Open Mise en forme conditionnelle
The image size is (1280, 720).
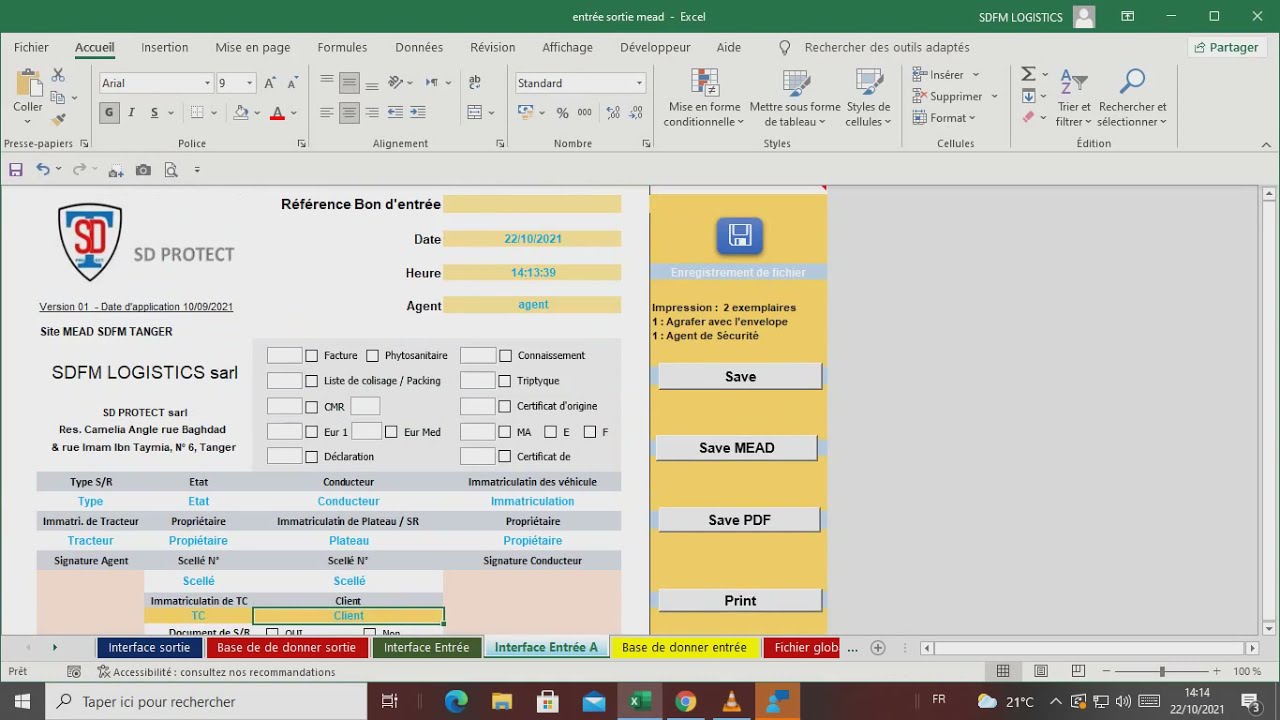(705, 99)
